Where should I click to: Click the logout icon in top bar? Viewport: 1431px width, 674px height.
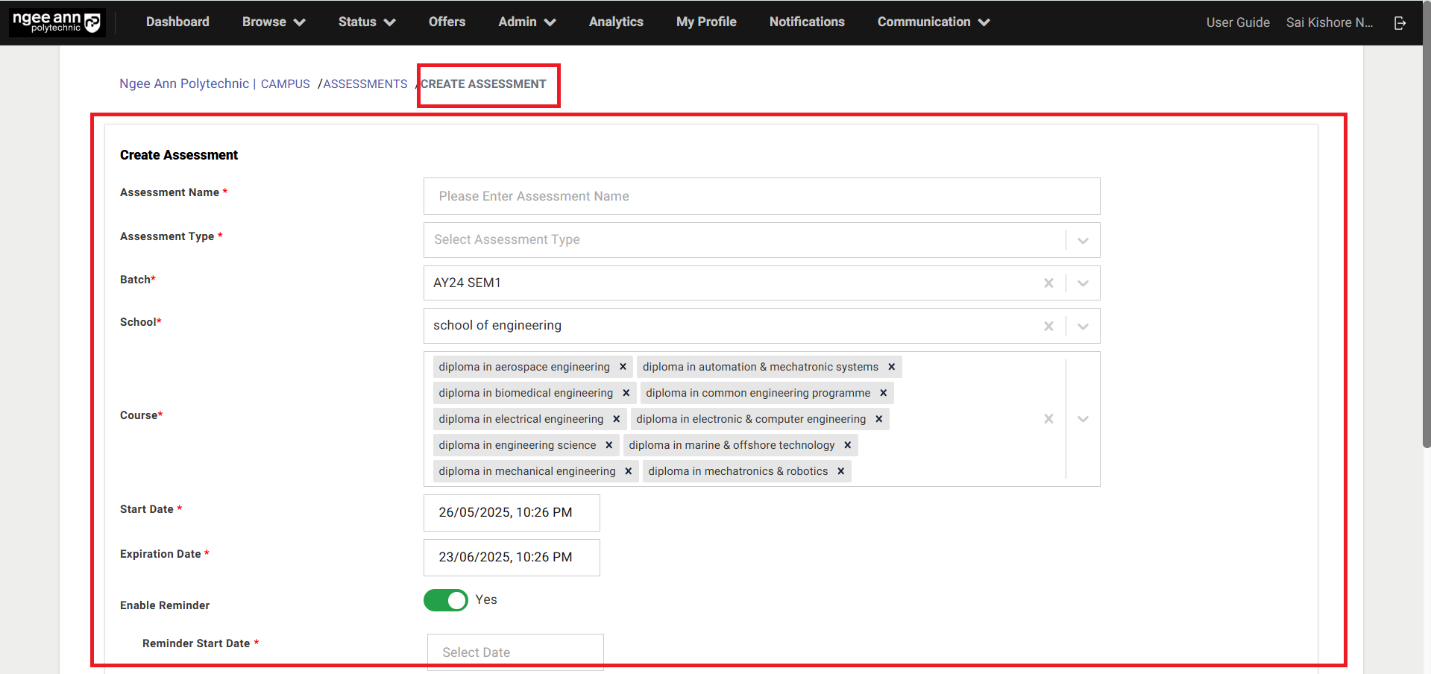(1400, 22)
